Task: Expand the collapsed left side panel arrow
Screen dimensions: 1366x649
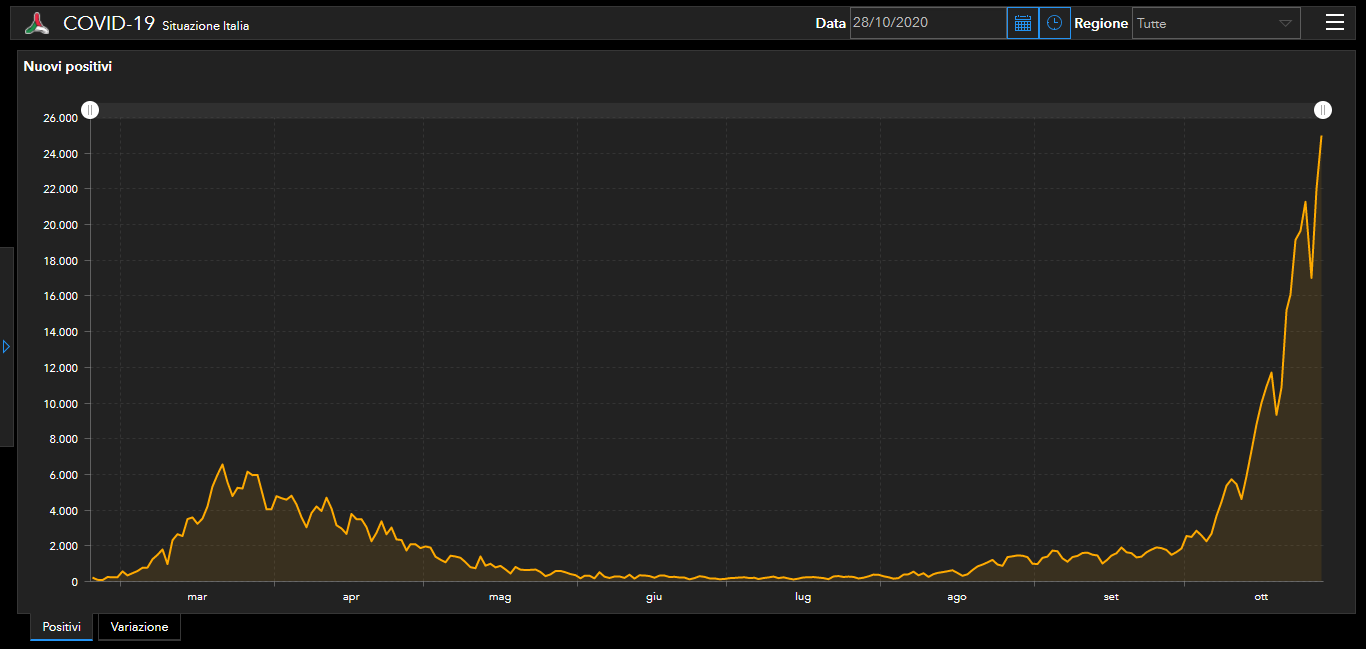Action: coord(6,346)
